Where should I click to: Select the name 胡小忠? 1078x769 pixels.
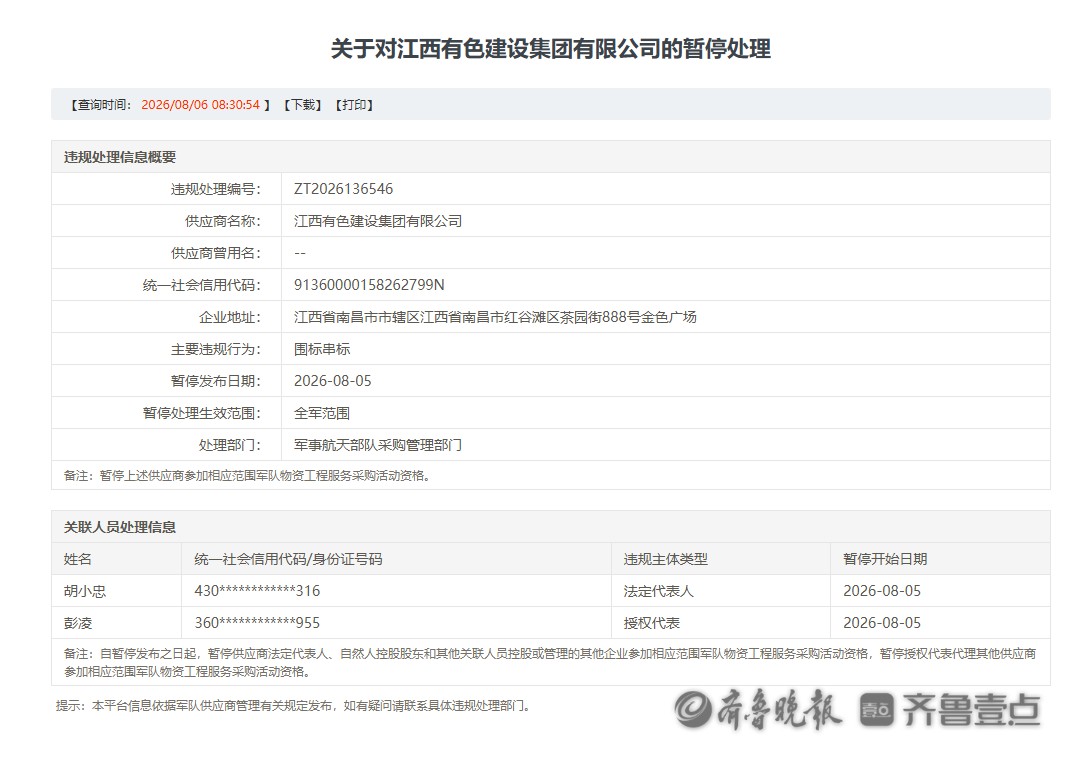click(x=85, y=591)
